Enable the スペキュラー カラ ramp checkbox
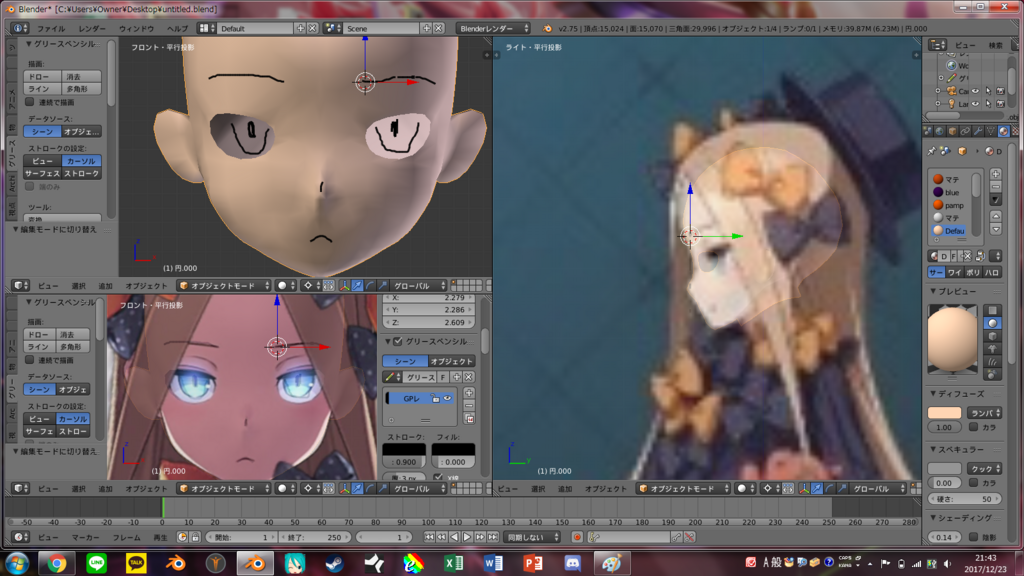This screenshot has width=1024, height=576. point(974,483)
